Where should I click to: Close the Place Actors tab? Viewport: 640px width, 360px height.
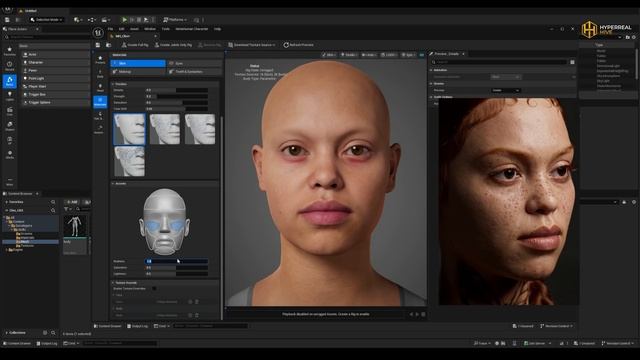coord(37,29)
